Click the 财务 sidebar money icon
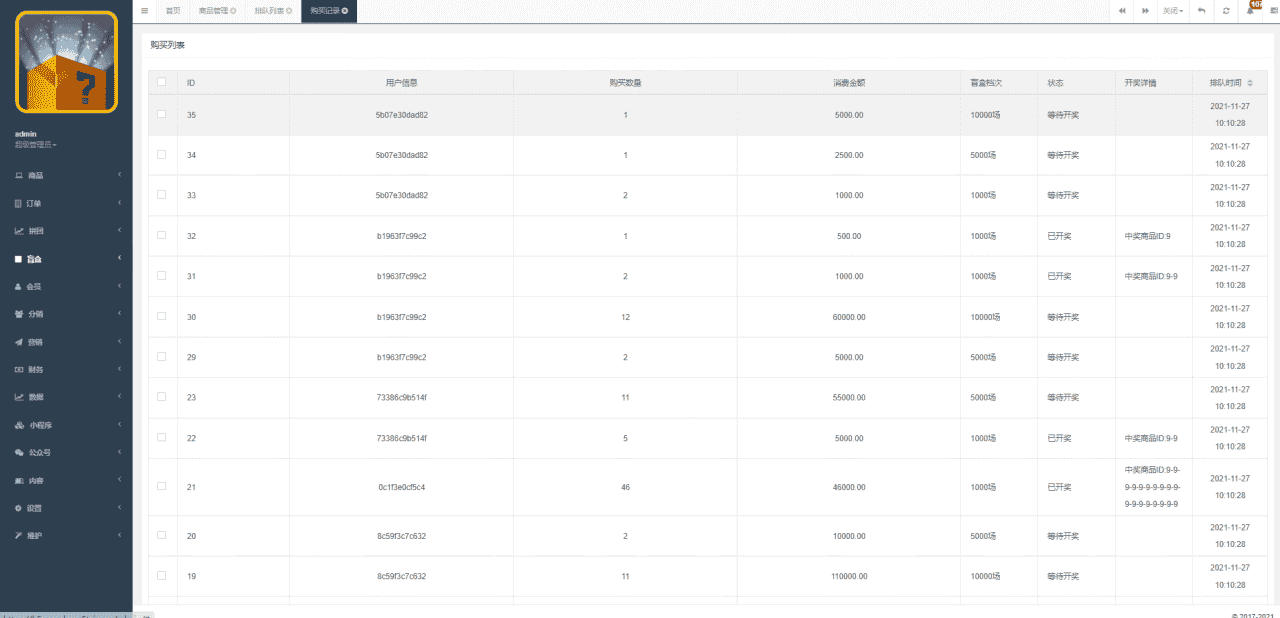The width and height of the screenshot is (1280, 618). click(19, 369)
